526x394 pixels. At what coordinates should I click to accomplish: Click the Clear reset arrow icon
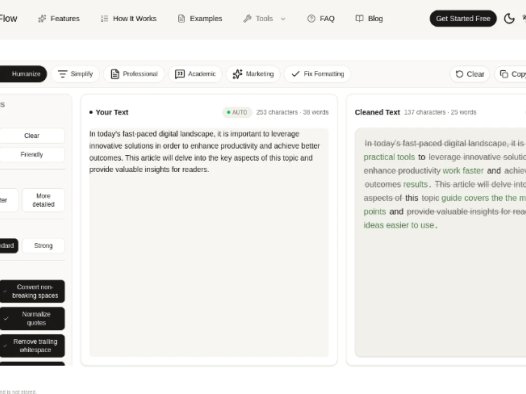click(459, 74)
